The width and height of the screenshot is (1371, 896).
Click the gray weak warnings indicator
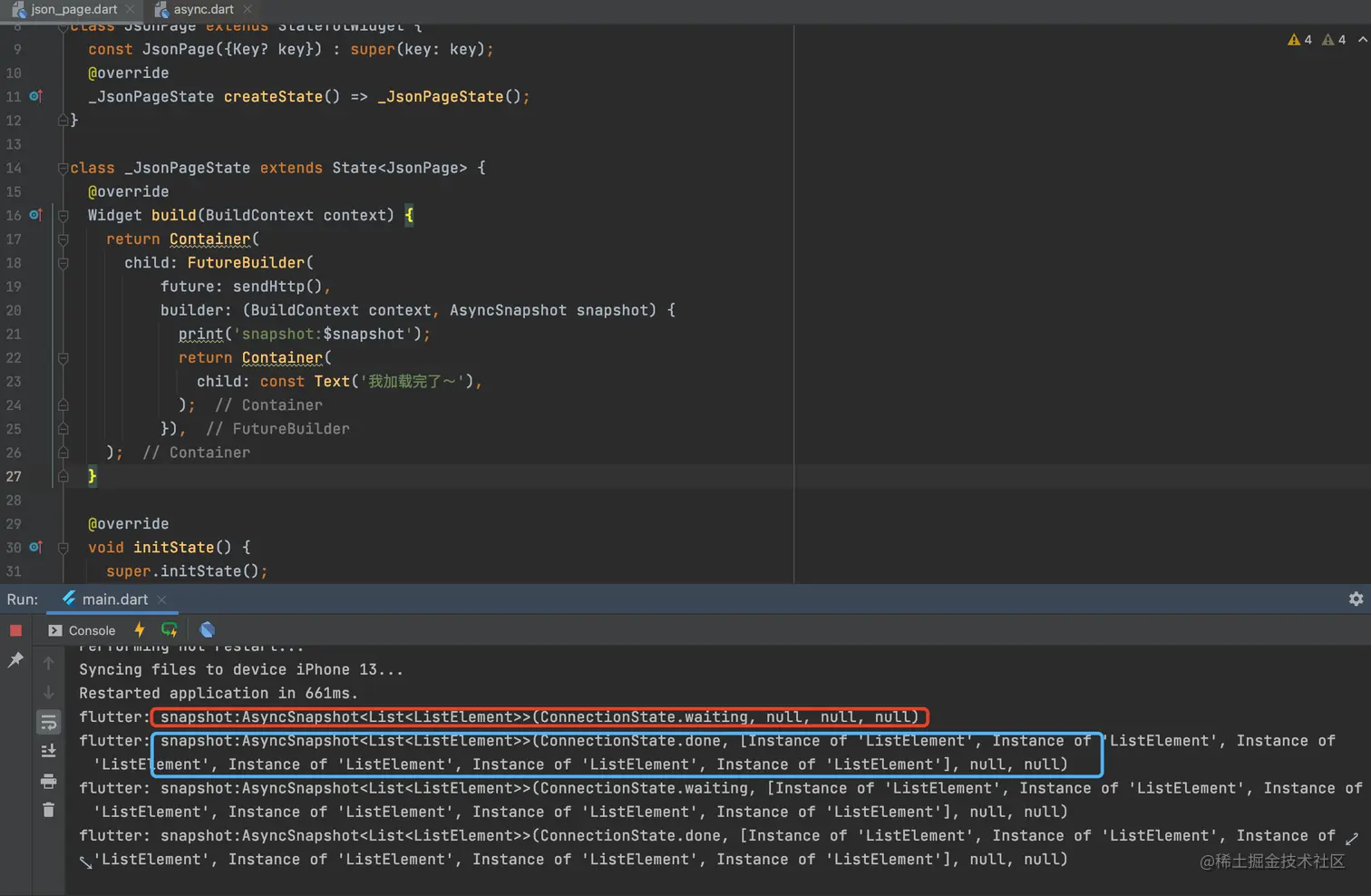click(x=1334, y=39)
